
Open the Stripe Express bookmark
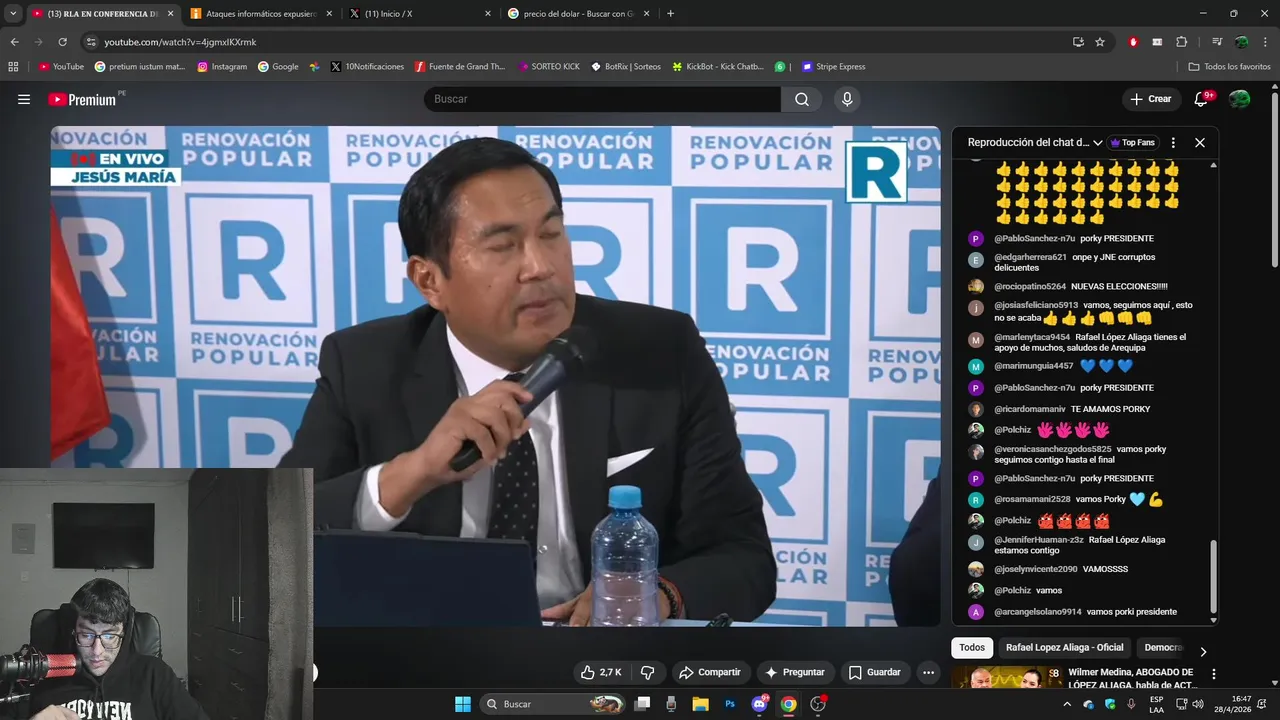833,67
